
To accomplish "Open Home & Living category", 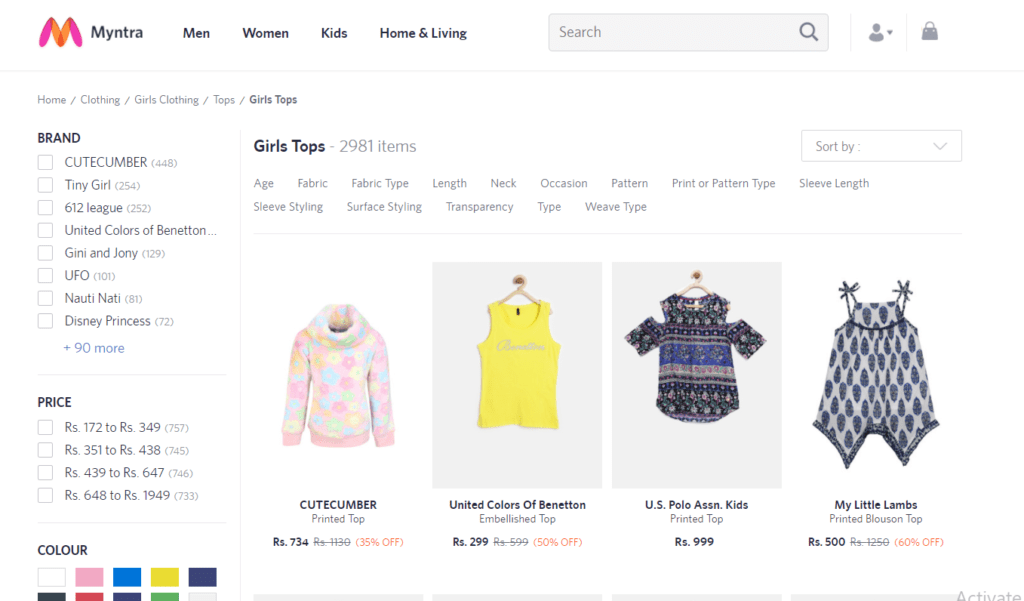I will coord(422,33).
